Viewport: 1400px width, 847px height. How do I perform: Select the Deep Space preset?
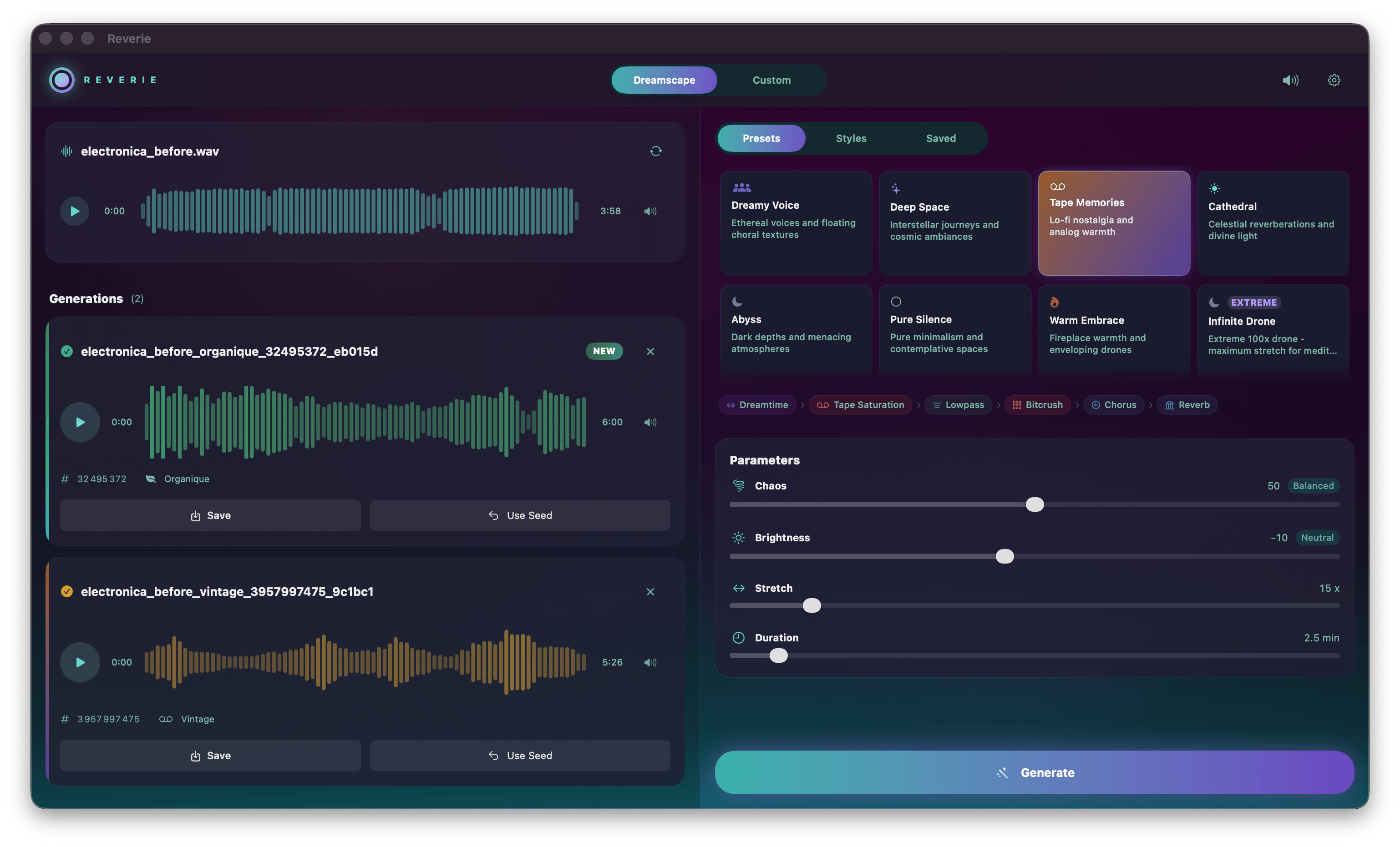pyautogui.click(x=954, y=223)
